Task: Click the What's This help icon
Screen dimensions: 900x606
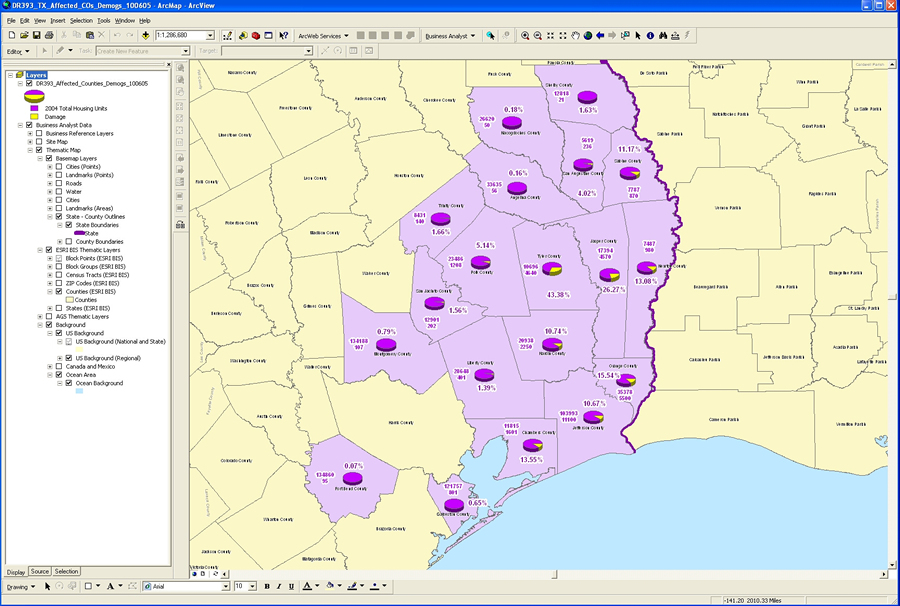Action: click(x=284, y=36)
